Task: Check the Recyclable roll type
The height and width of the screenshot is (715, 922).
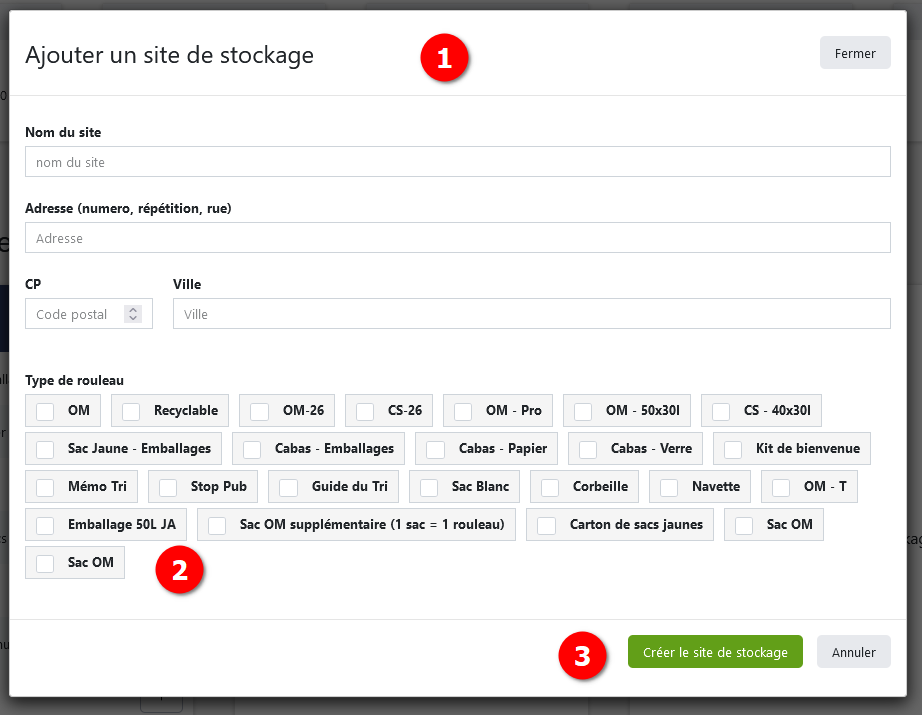Action: click(131, 411)
